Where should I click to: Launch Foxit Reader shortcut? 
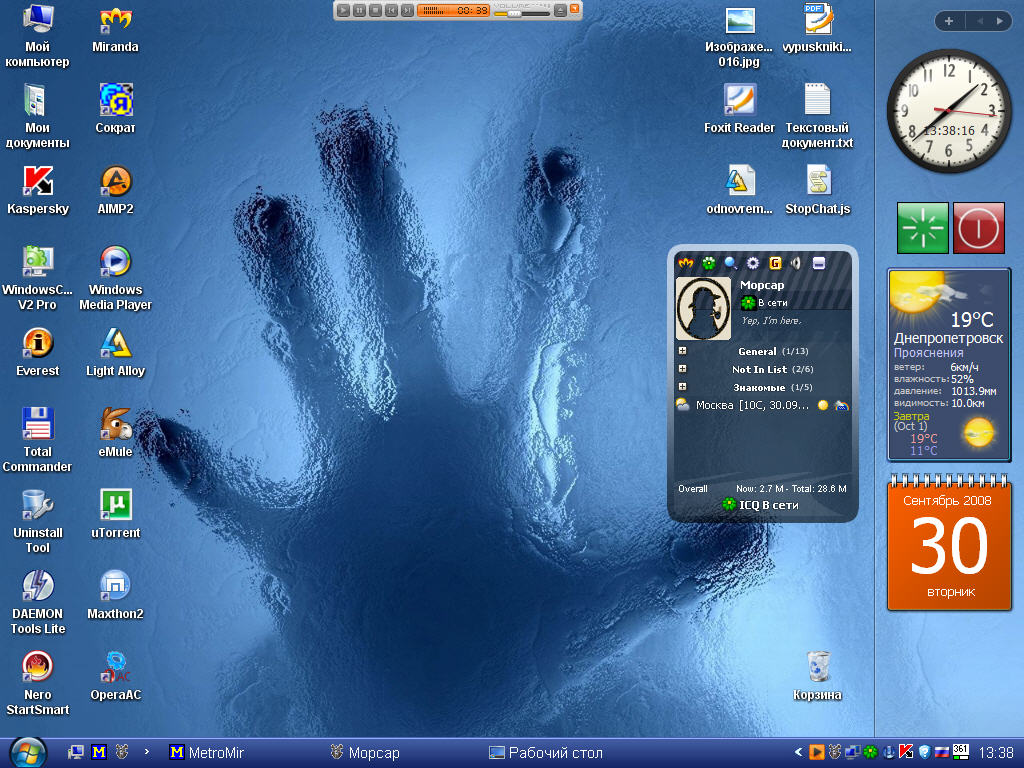pos(739,110)
